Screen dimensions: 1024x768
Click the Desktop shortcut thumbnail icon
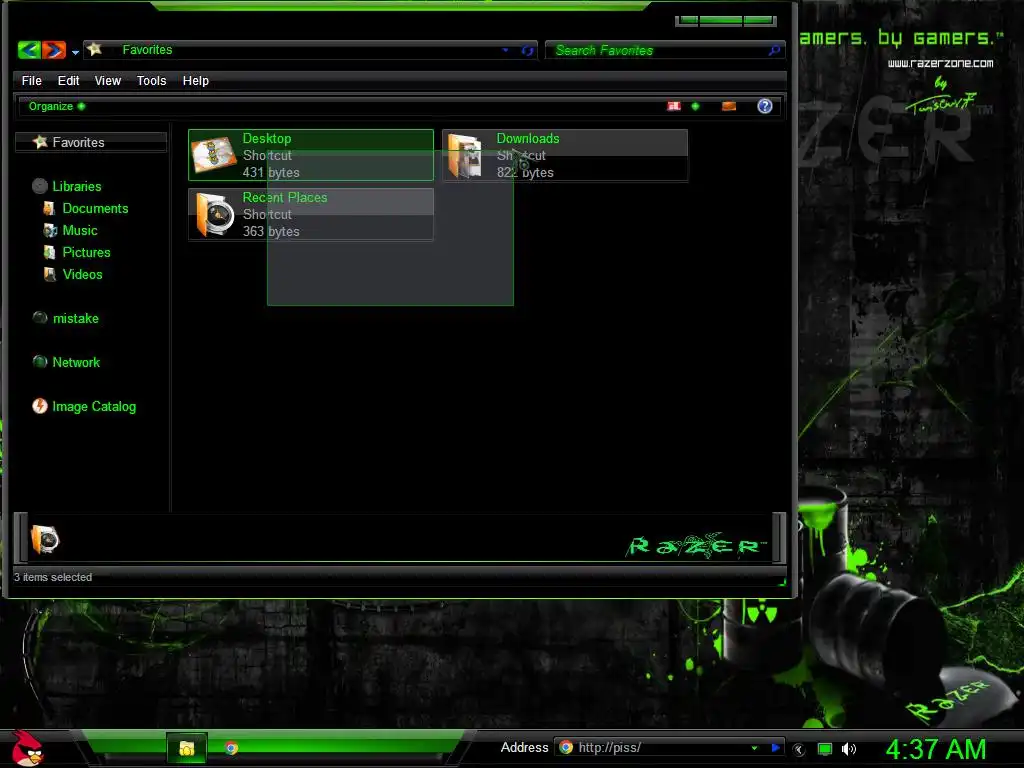214,155
